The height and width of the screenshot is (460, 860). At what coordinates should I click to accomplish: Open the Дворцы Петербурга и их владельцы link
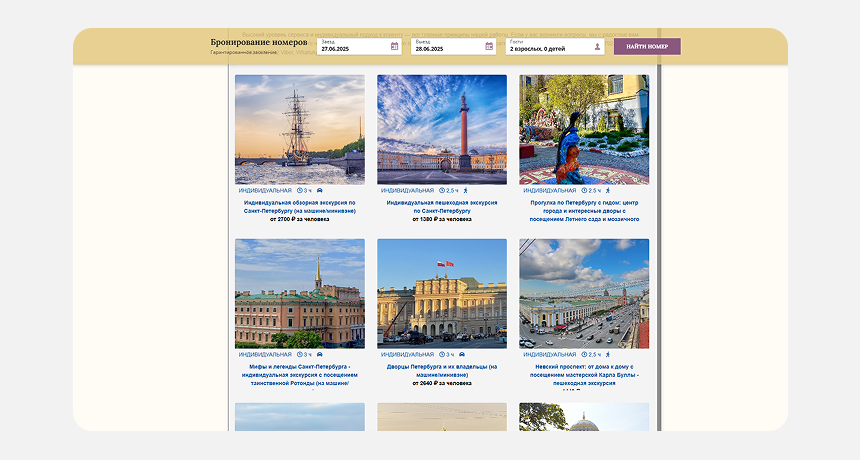click(x=442, y=371)
